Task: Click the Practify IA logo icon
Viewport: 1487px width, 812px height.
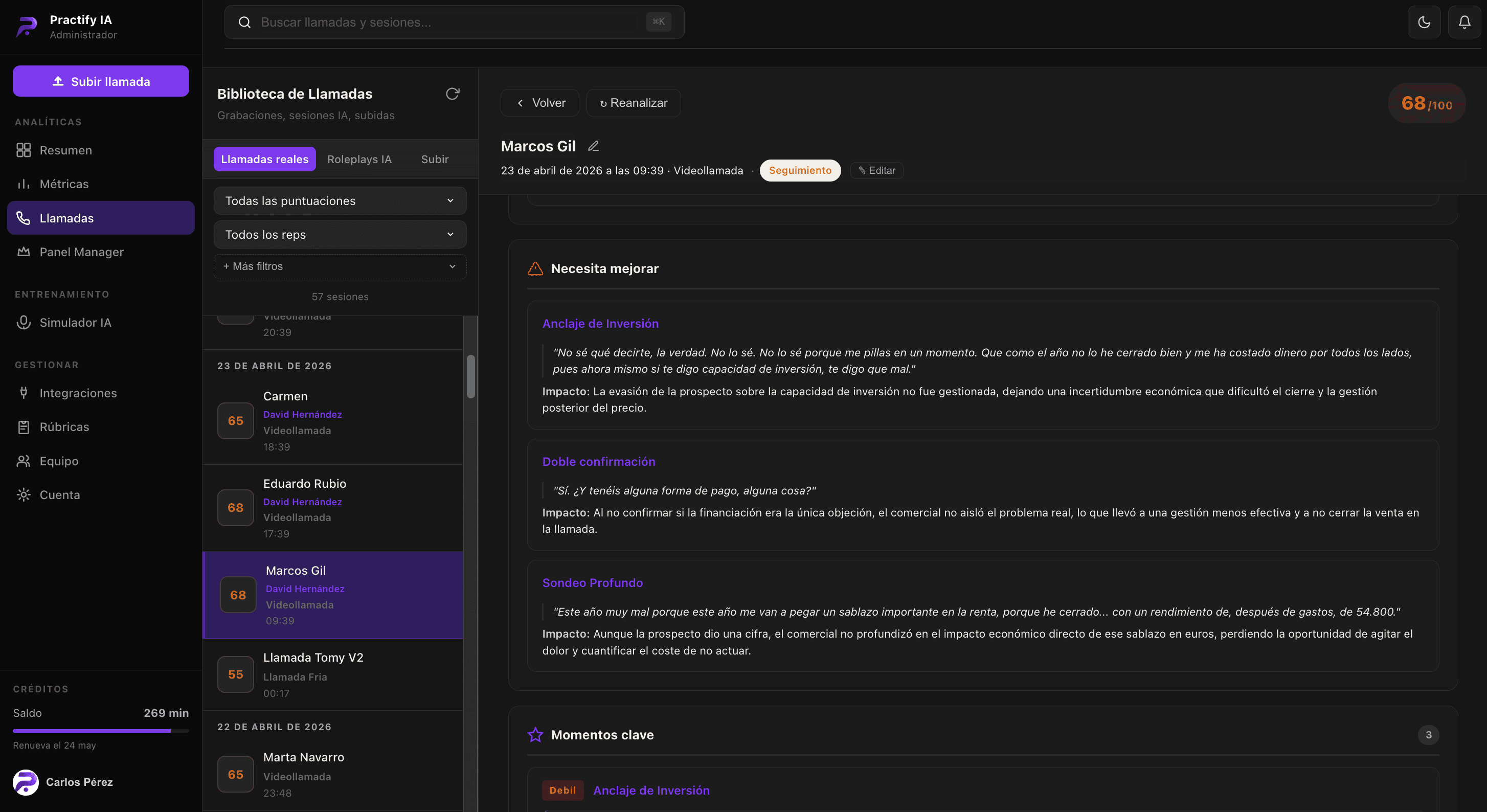Action: click(26, 27)
